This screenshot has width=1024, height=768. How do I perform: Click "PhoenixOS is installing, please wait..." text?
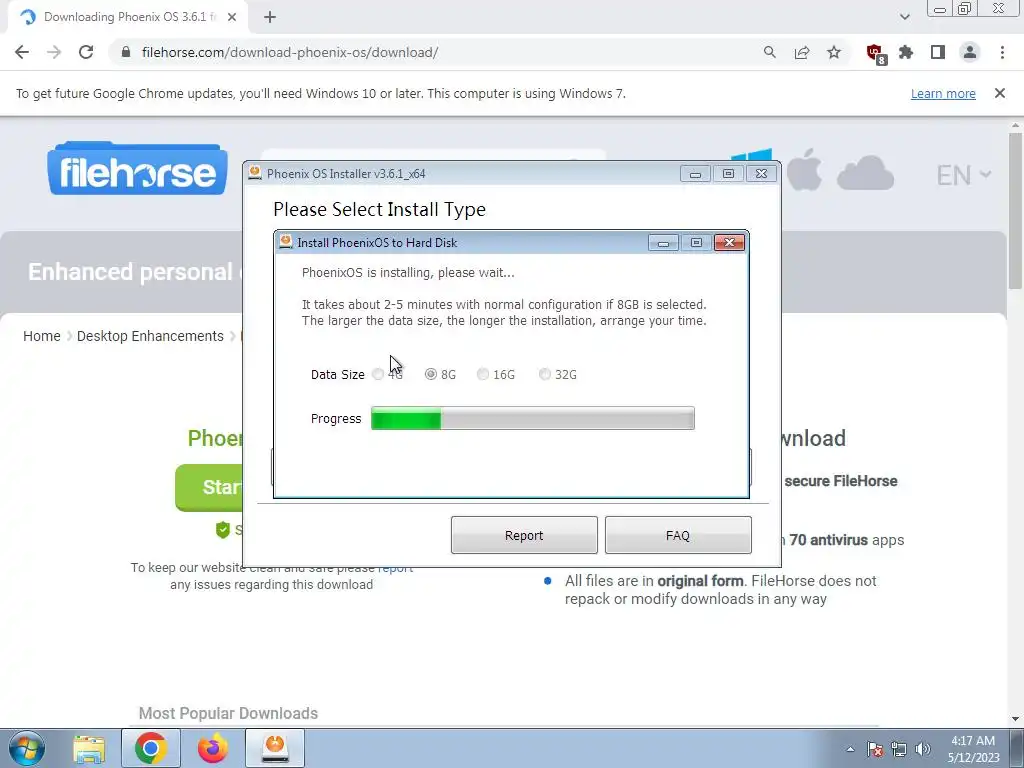coord(408,273)
